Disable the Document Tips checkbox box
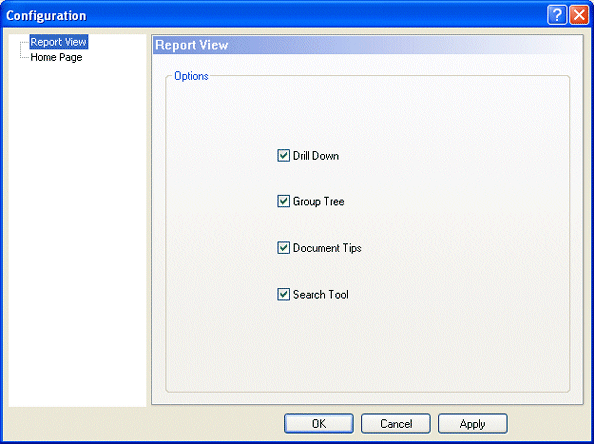 point(283,248)
